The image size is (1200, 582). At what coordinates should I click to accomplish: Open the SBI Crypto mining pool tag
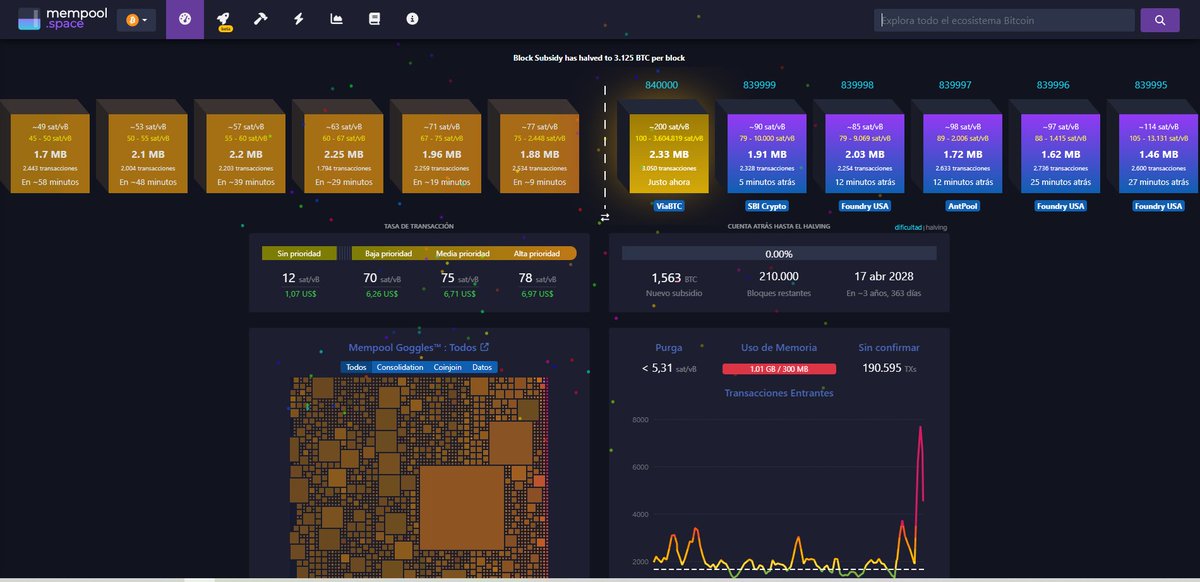point(767,206)
